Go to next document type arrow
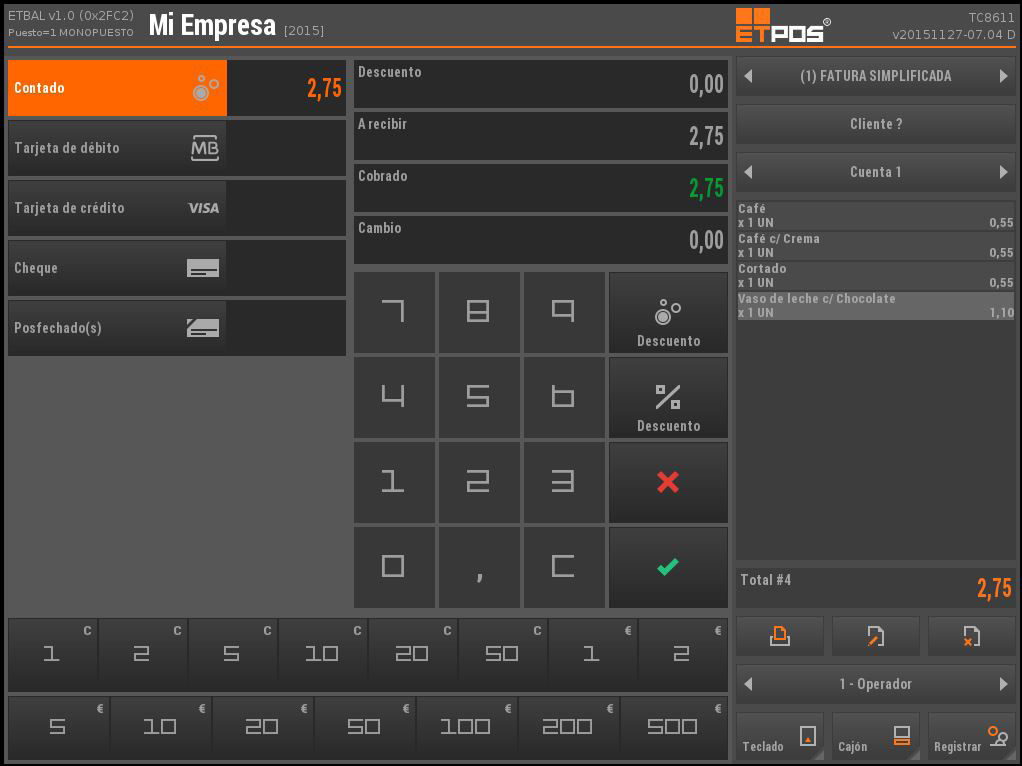Screen dimensions: 1022x766 1004,76
